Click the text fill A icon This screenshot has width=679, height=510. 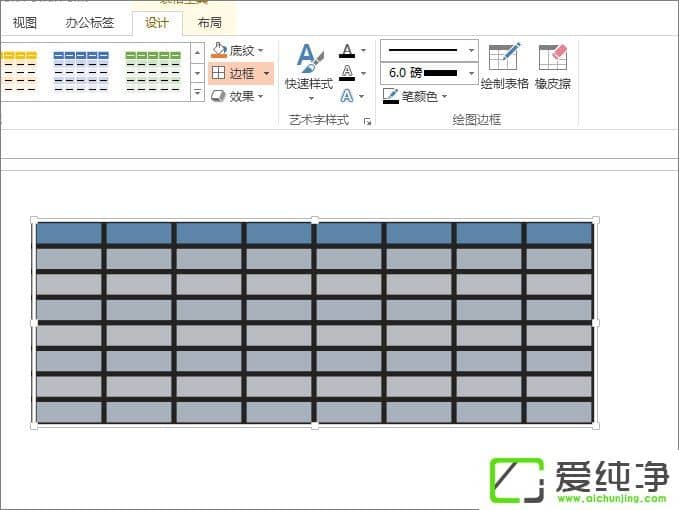tap(347, 50)
